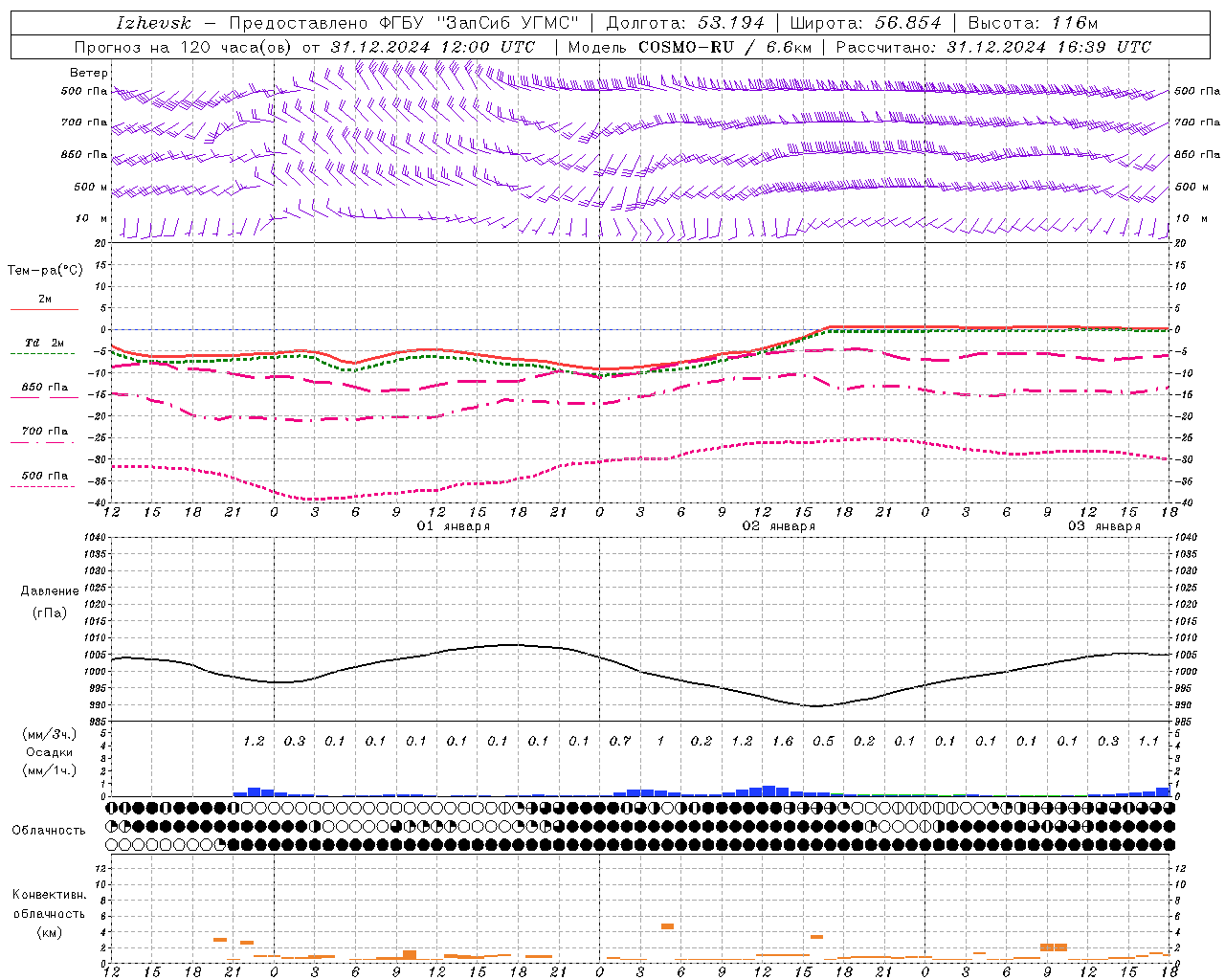Image resolution: width=1225 pixels, height=980 pixels.
Task: Click the 0.7 precipitation amount value
Action: pyautogui.click(x=620, y=741)
